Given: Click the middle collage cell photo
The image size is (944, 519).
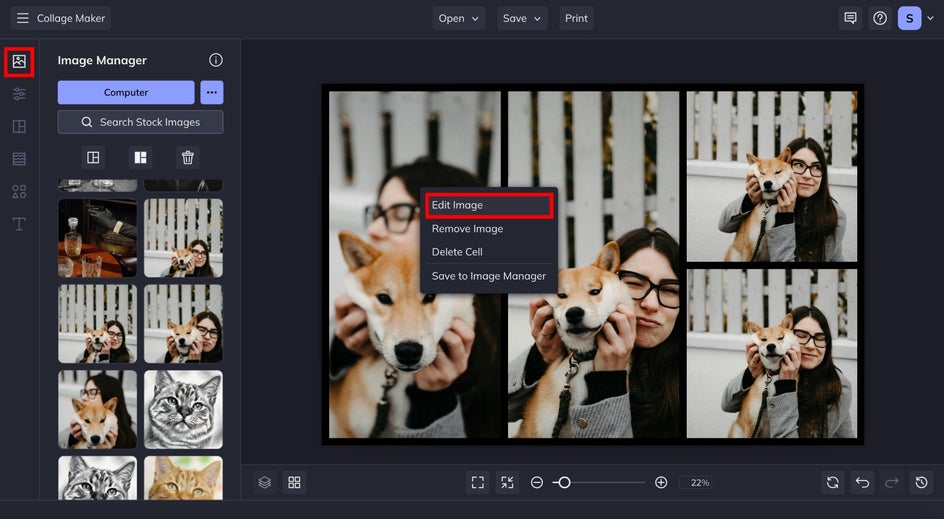Looking at the screenshot, I should pos(594,265).
